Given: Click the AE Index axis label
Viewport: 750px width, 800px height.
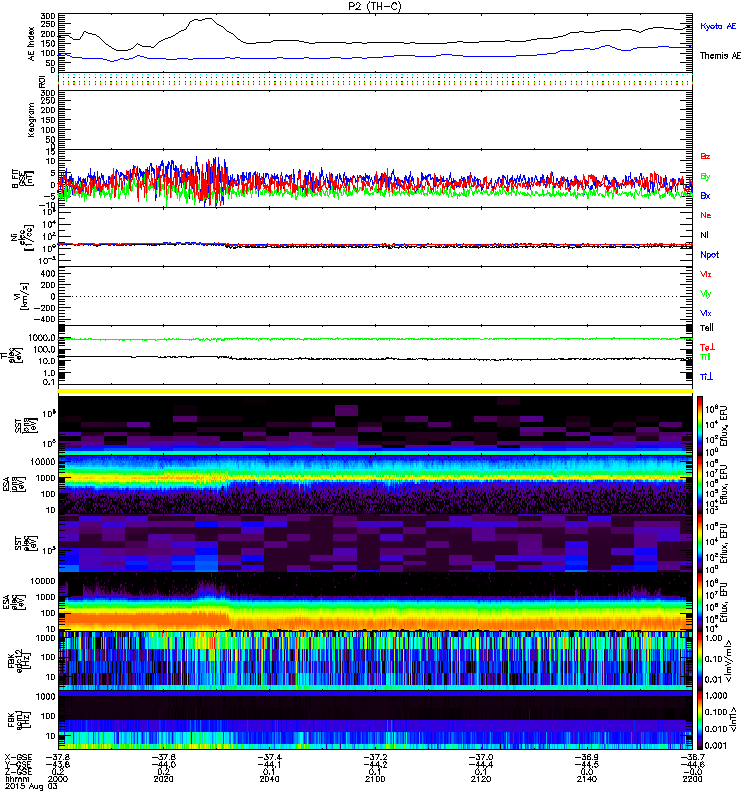Looking at the screenshot, I should coord(32,44).
